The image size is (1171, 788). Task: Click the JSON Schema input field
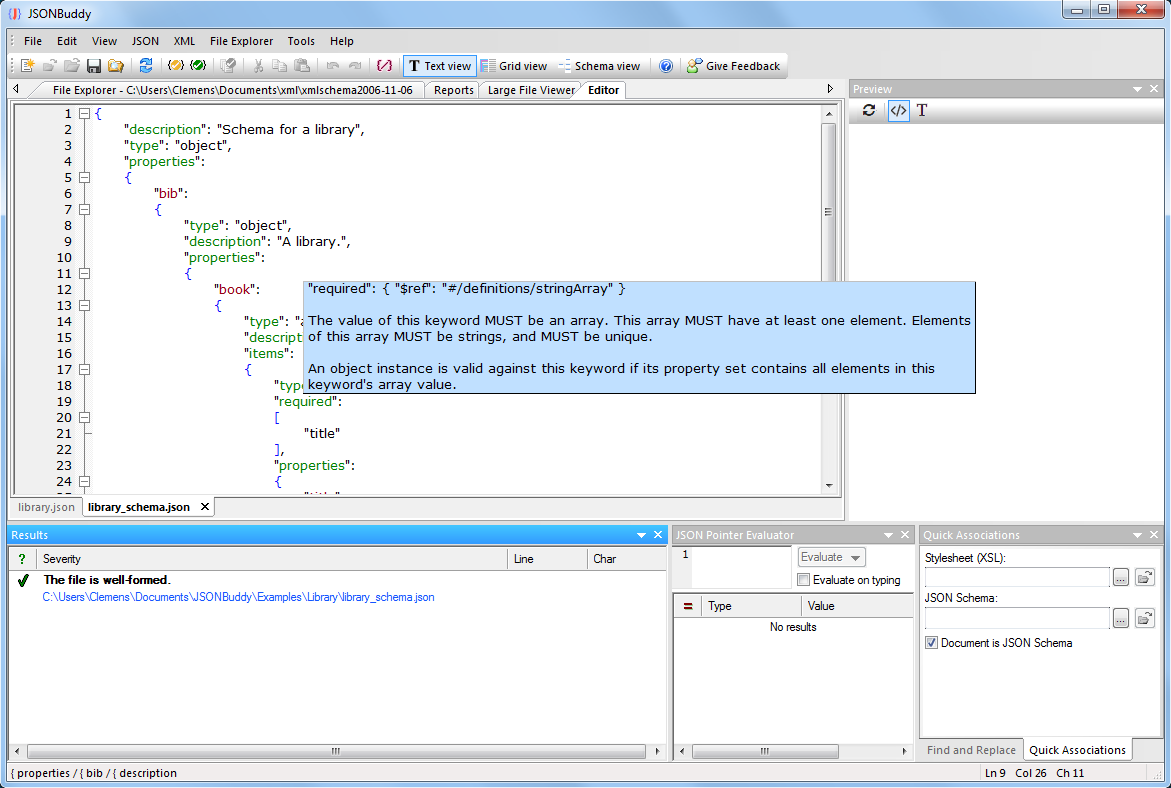pos(1017,618)
